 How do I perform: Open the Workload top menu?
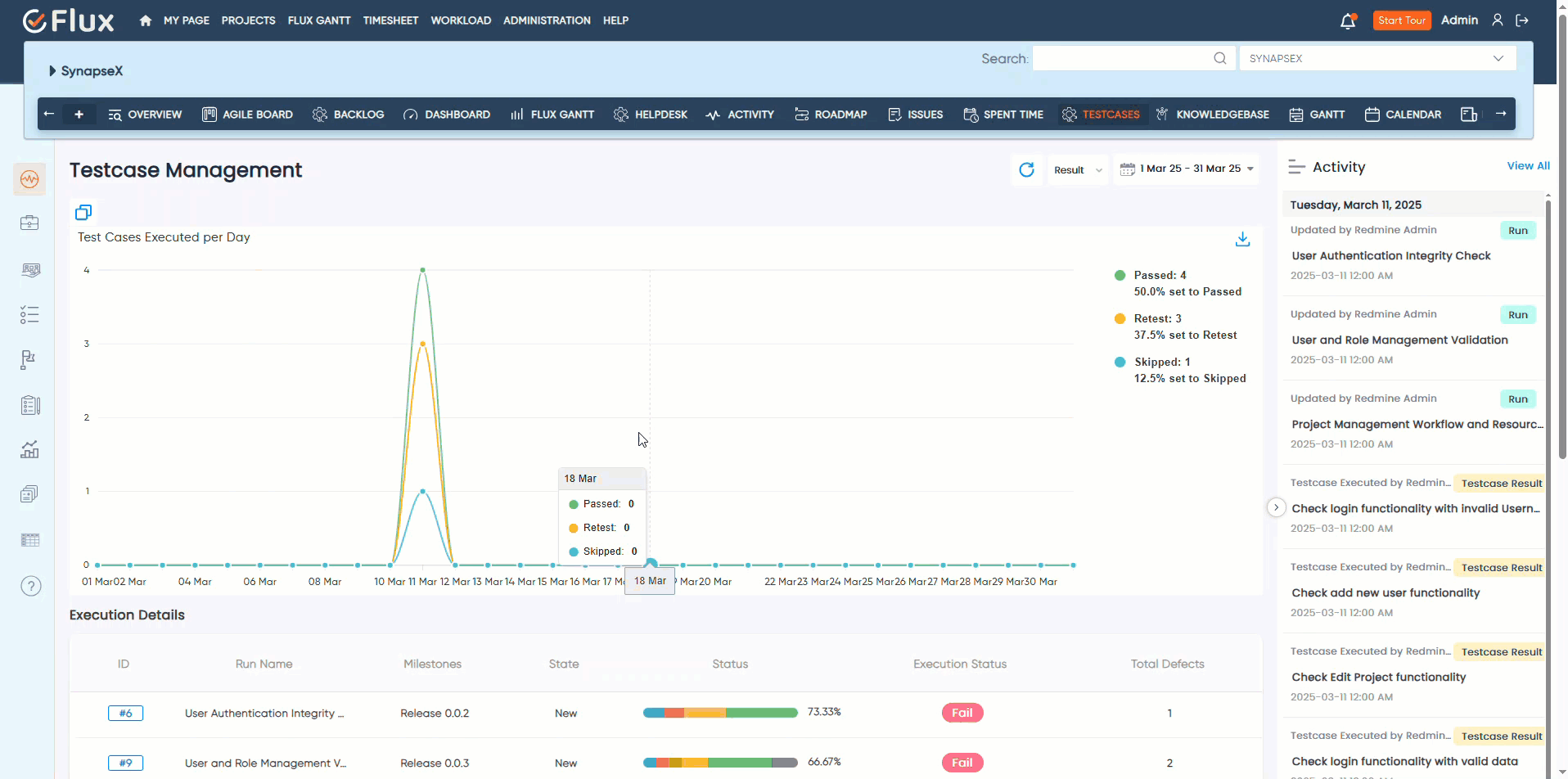[461, 20]
